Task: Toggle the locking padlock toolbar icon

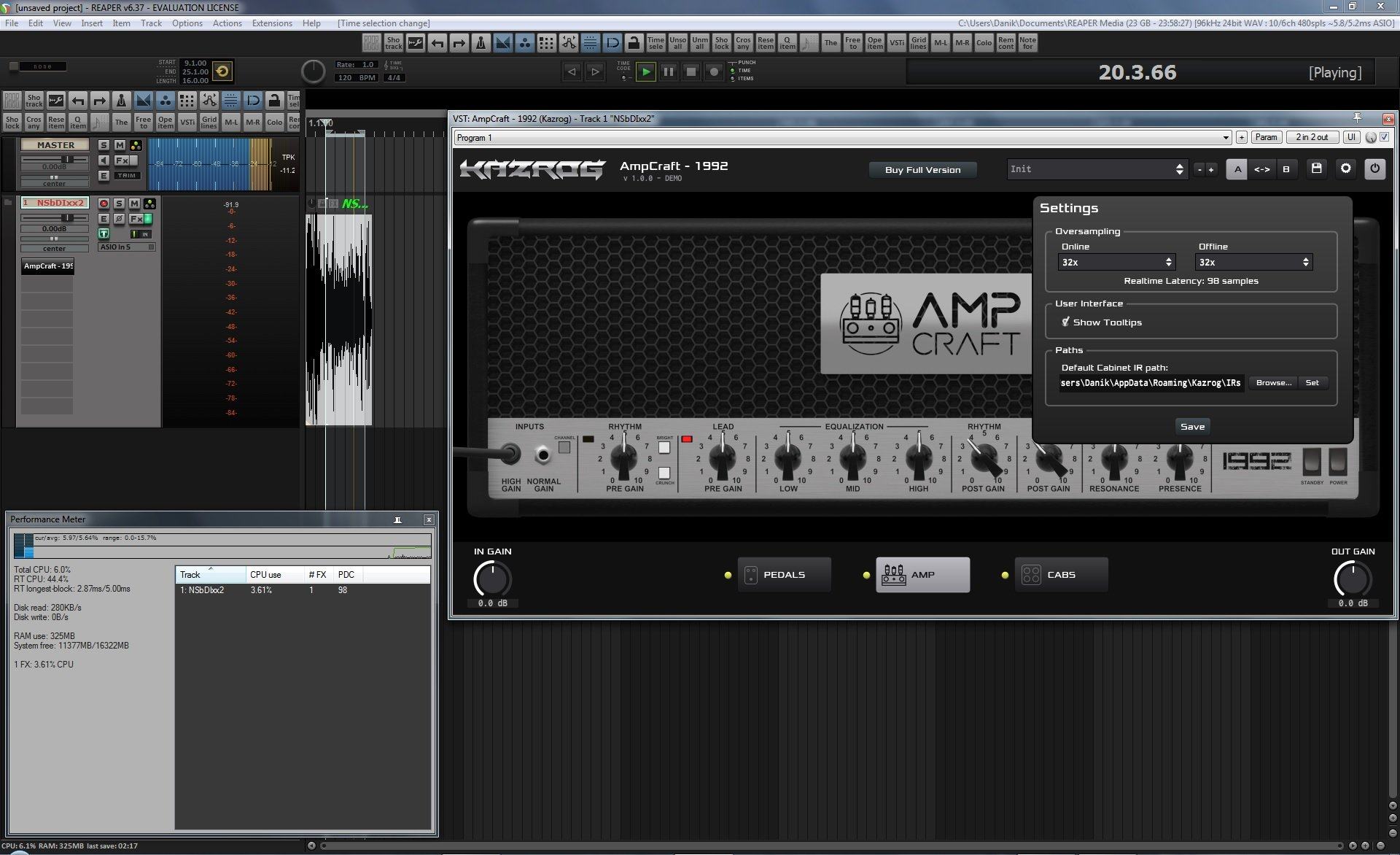Action: (x=634, y=43)
